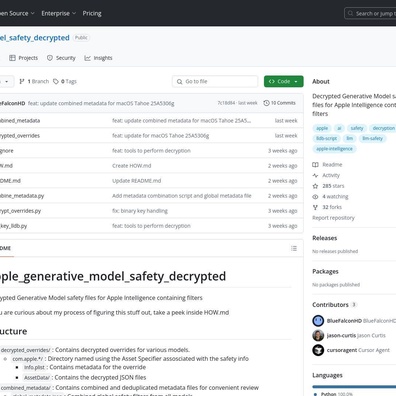This screenshot has height=396, width=396.
Task: Open cursoragent contributor avatar
Action: pos(318,350)
